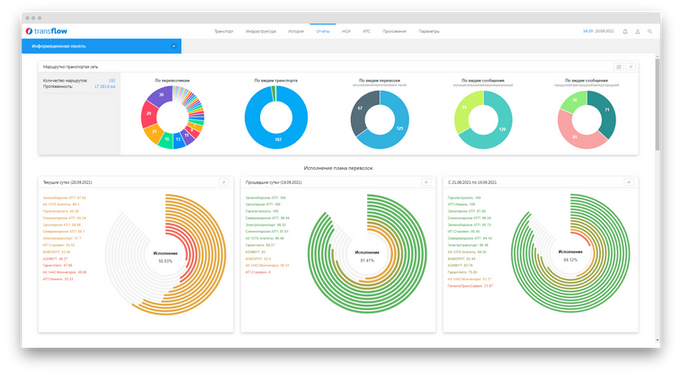Image resolution: width=682 pixels, height=379 pixels.
Task: Click Исполнение 55.03% chart center
Action: (165, 257)
